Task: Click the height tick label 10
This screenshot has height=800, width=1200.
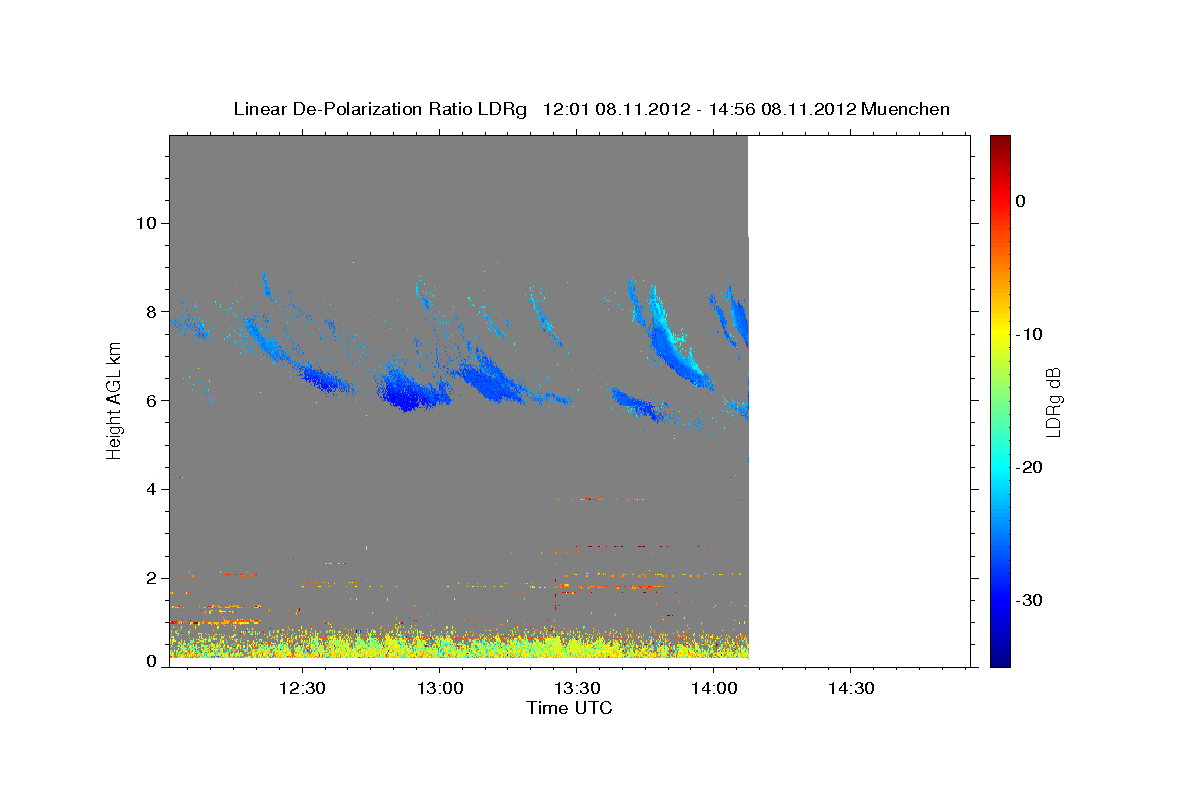Action: coord(146,223)
